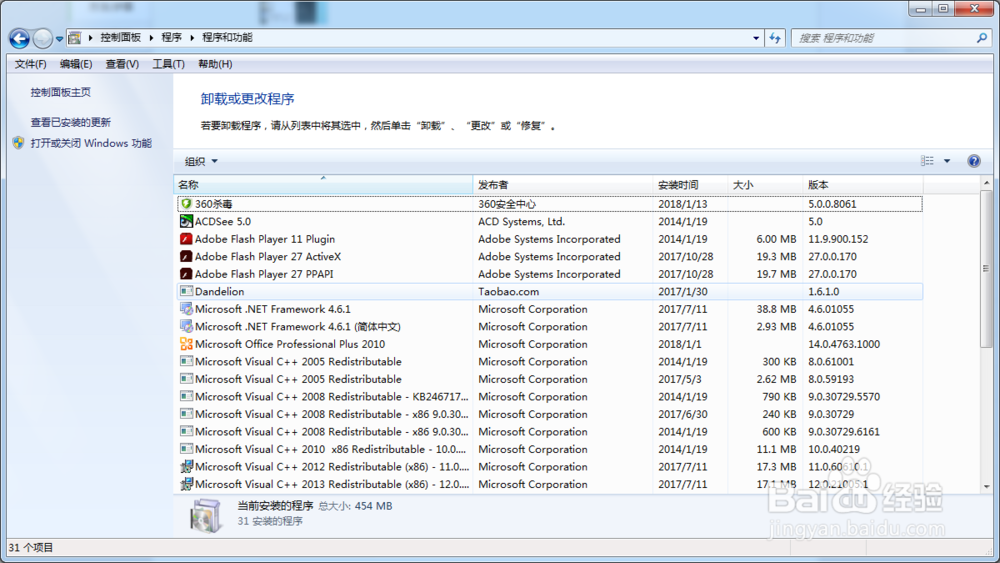Click Visual C++ 2012 Redistributable icon
The image size is (1000, 563).
(186, 467)
